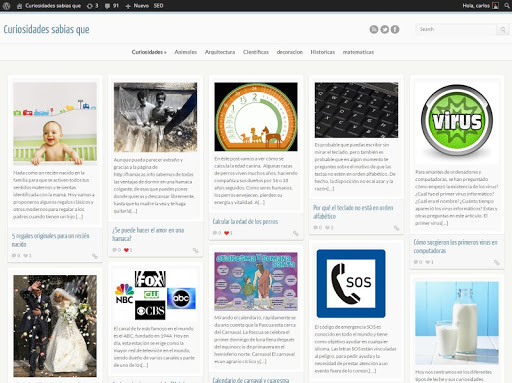
Task: Open the 'Hola, carlos' user menu
Action: [x=480, y=6]
